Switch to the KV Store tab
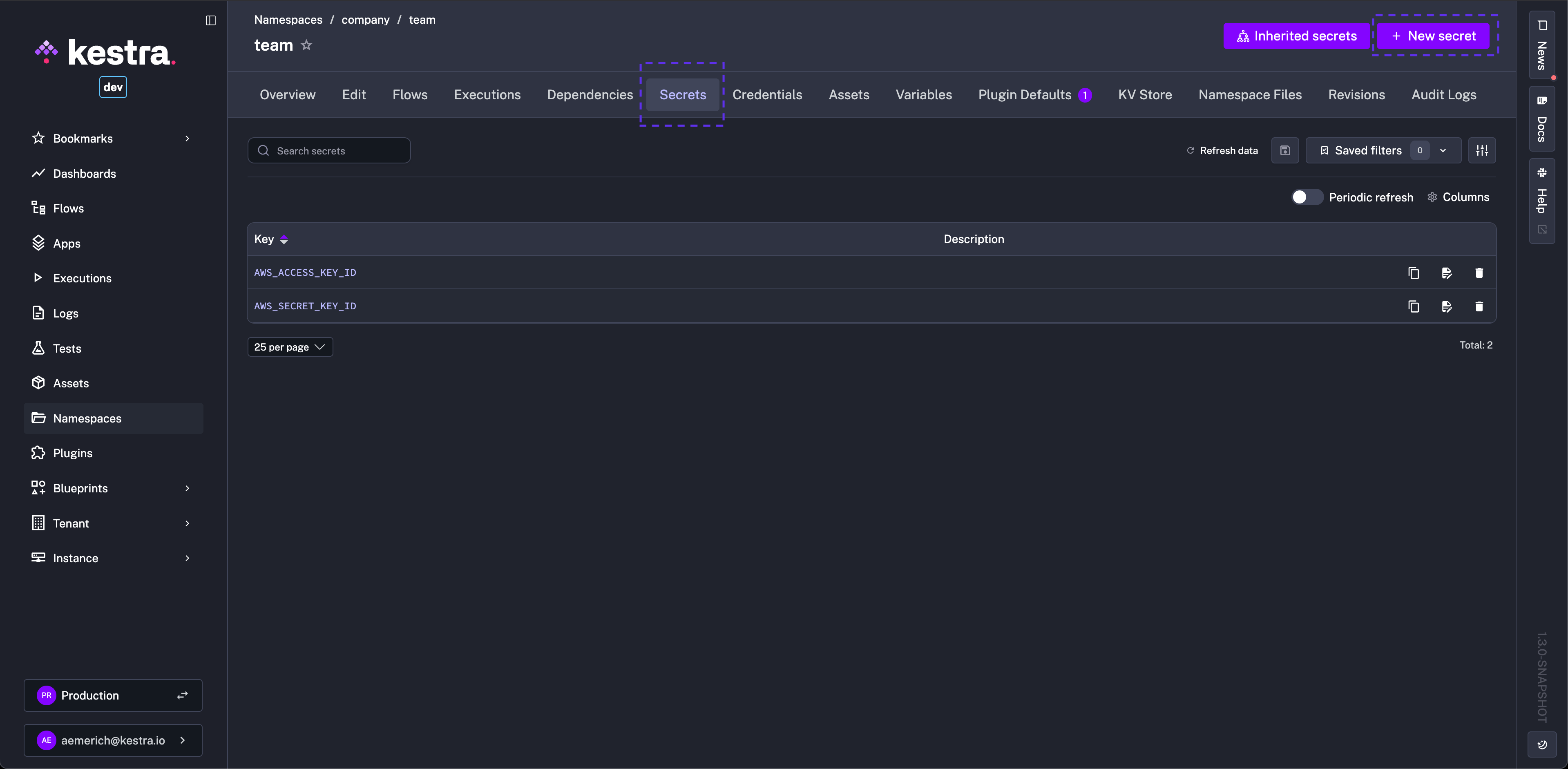This screenshot has height=769, width=1568. pos(1144,95)
